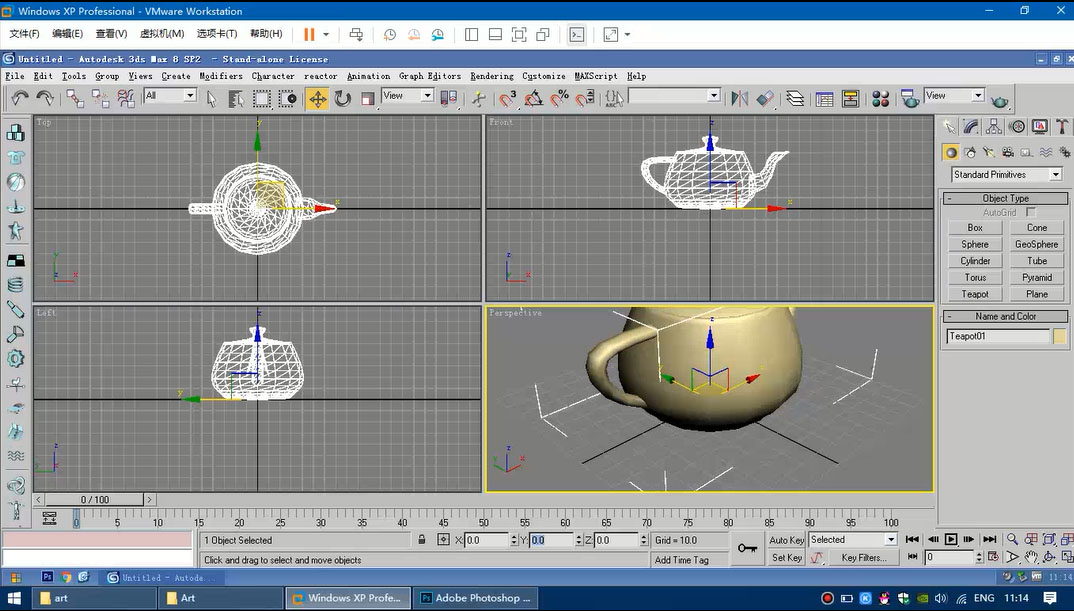Switch to the Display command panel
The height and width of the screenshot is (611, 1074).
(x=1040, y=126)
